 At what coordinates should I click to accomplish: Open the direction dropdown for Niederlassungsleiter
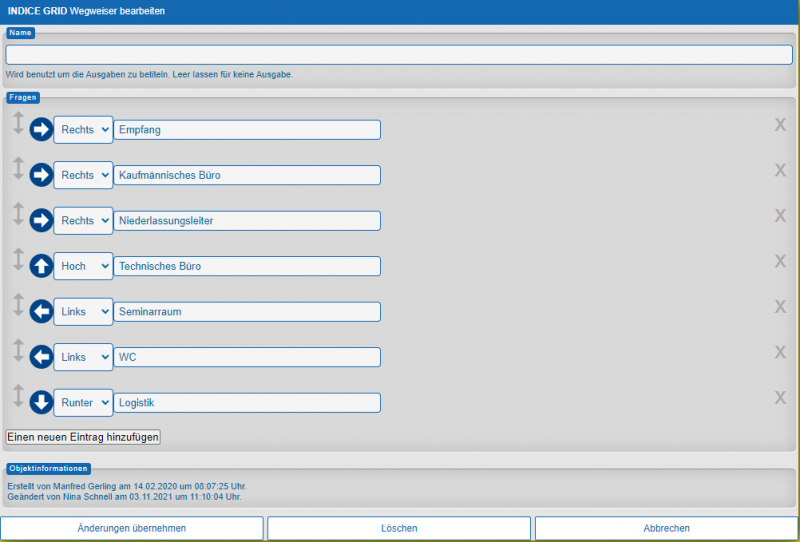click(x=83, y=220)
